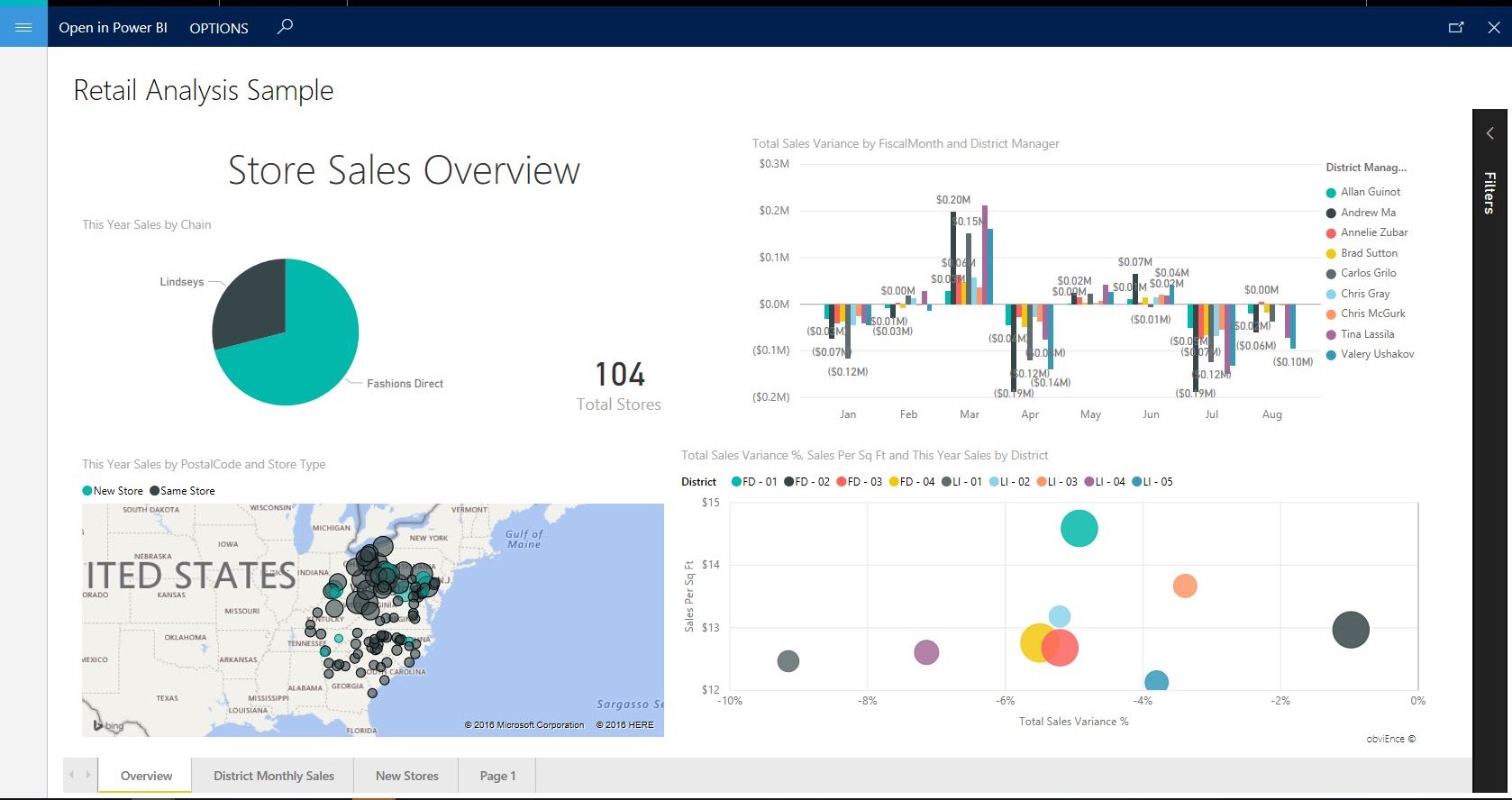Open the New Stores tab

(407, 776)
